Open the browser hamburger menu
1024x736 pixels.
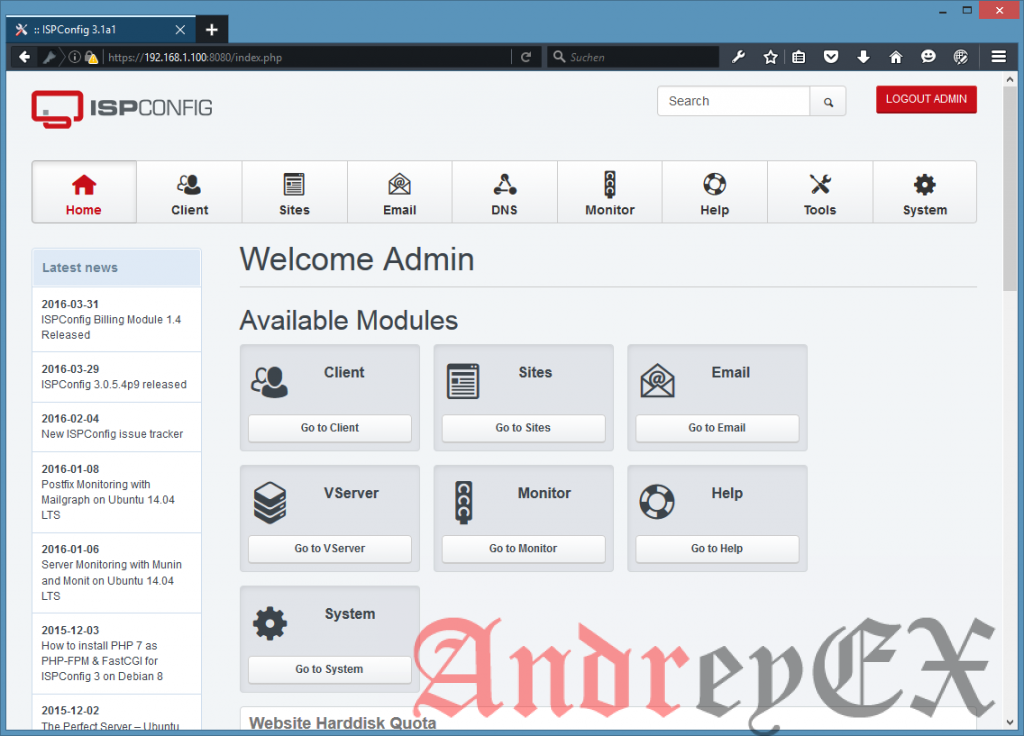999,57
